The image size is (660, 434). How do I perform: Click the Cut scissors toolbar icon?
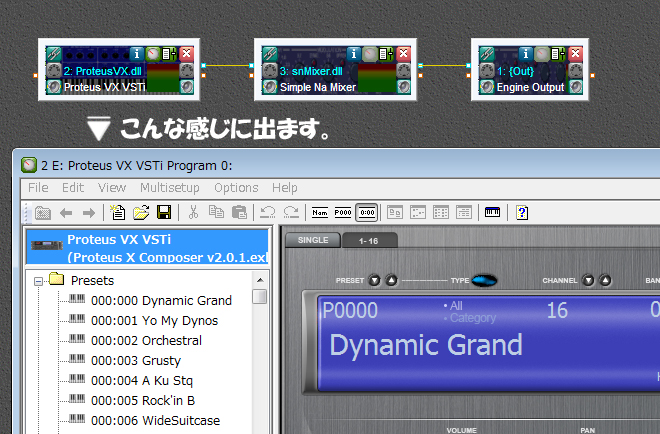[x=193, y=213]
